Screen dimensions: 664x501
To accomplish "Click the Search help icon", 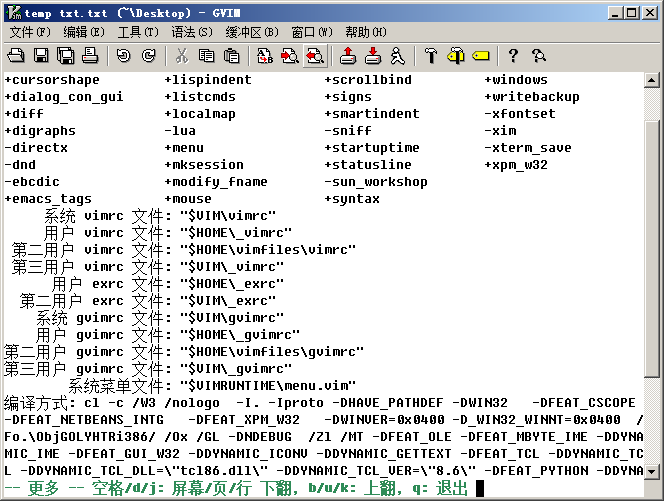I will (539, 56).
